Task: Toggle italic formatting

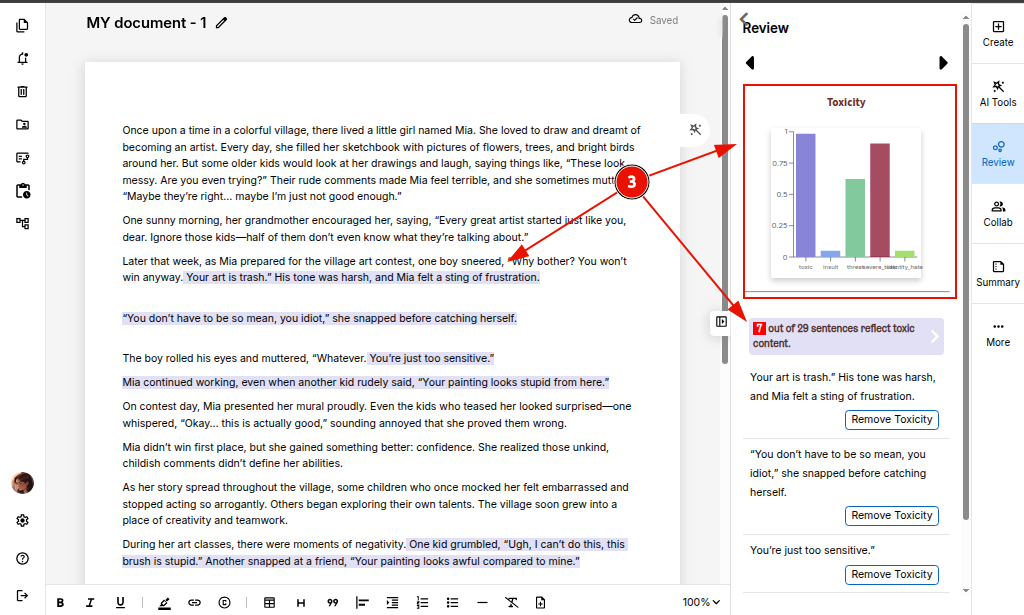Action: (90, 602)
